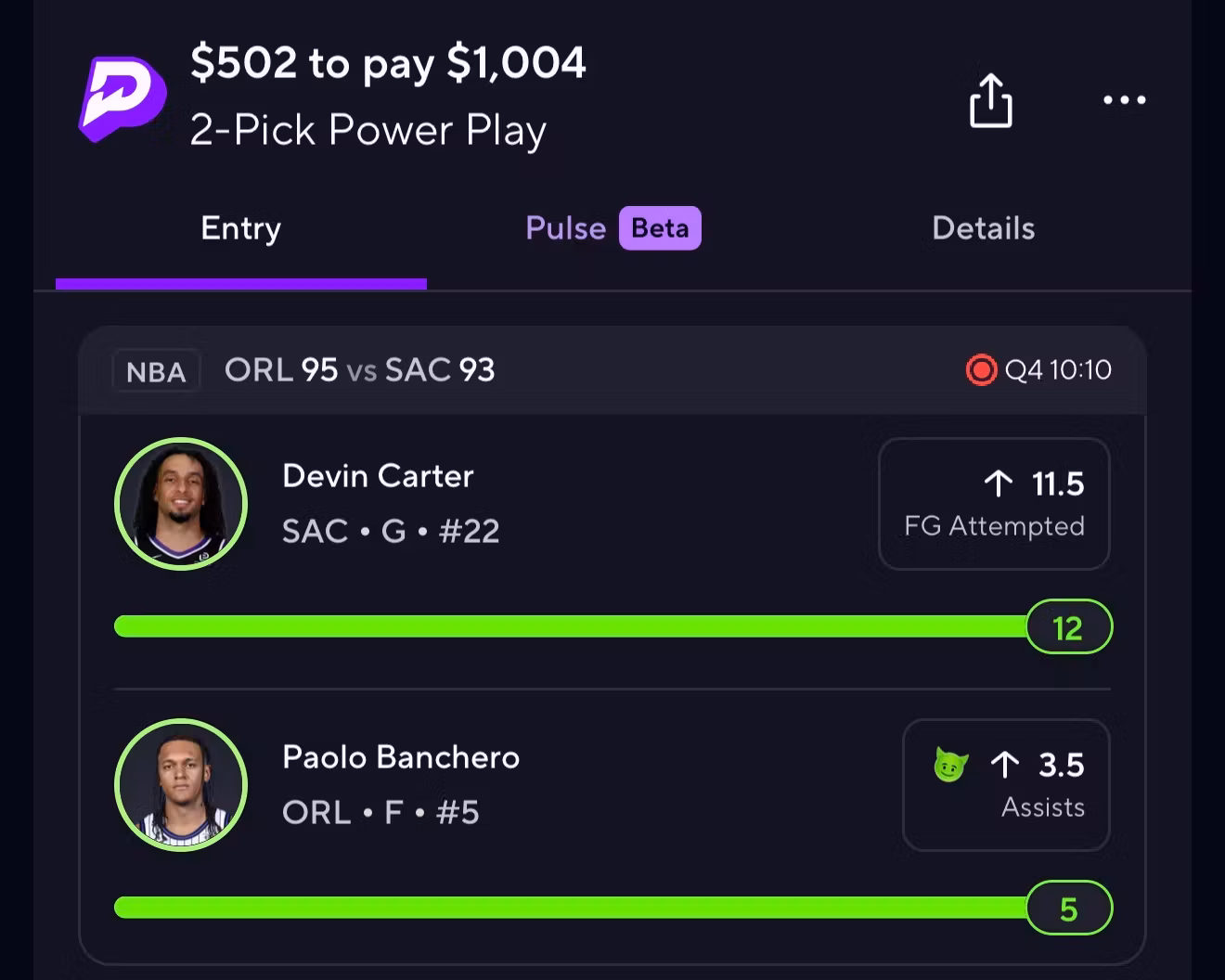The width and height of the screenshot is (1225, 980).
Task: Open Paolo Banchero's player photo
Action: point(181,785)
